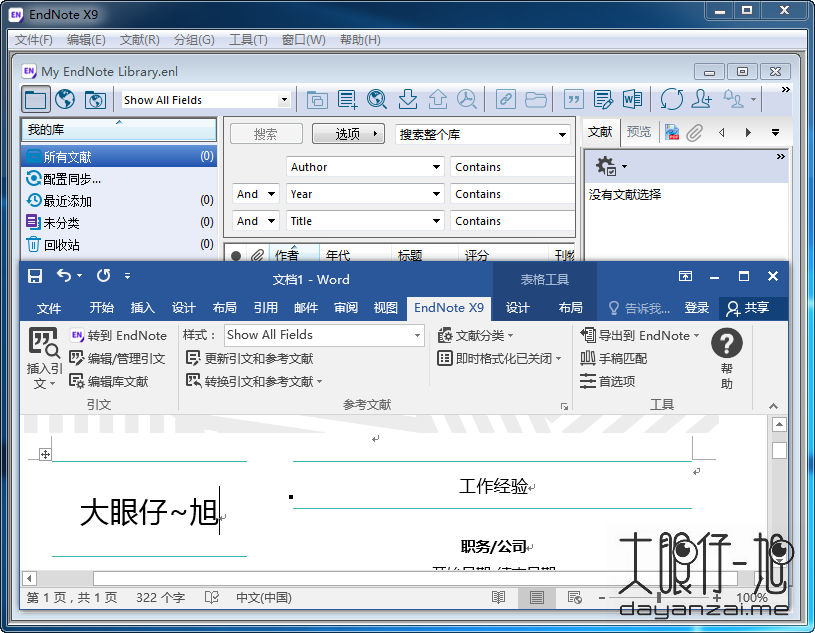Switch to Integrated Library and Online Mode icon
The height and width of the screenshot is (633, 815).
click(95, 99)
